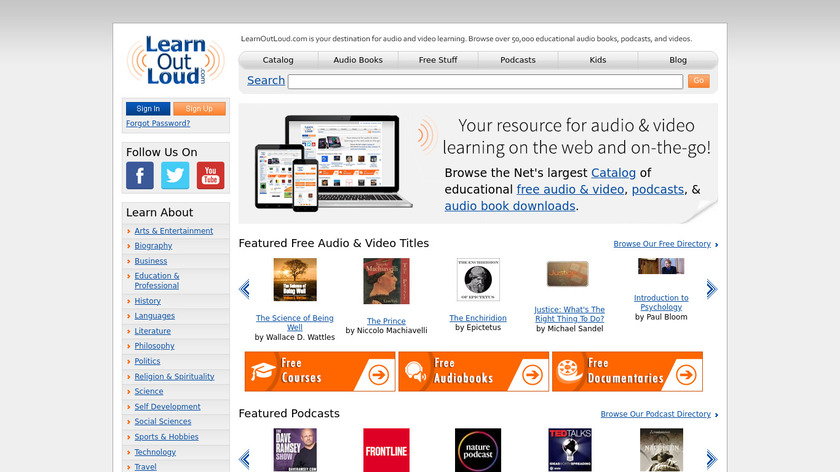Image resolution: width=840 pixels, height=472 pixels.
Task: Follow the audio book downloads link
Action: pyautogui.click(x=510, y=206)
